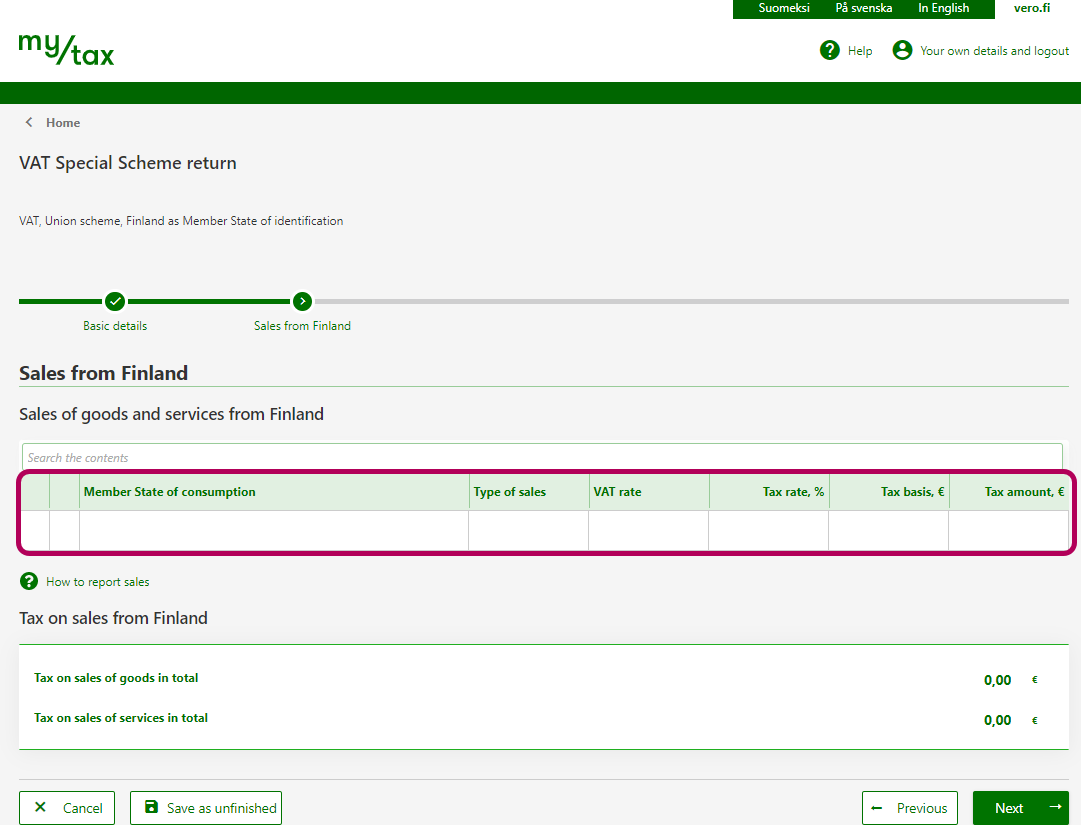
Task: Go to the Next step
Action: (1020, 808)
